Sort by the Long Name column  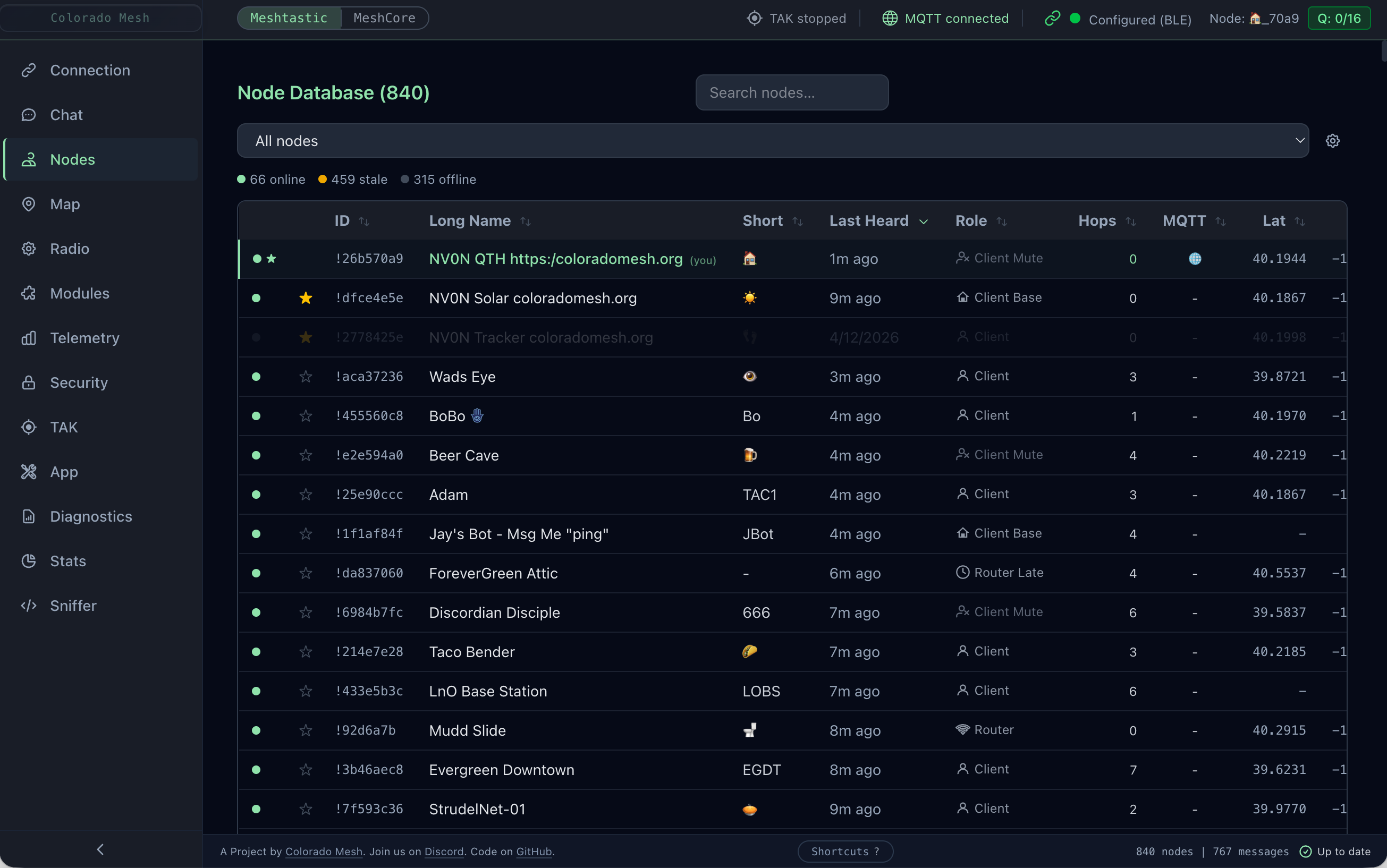pos(479,221)
